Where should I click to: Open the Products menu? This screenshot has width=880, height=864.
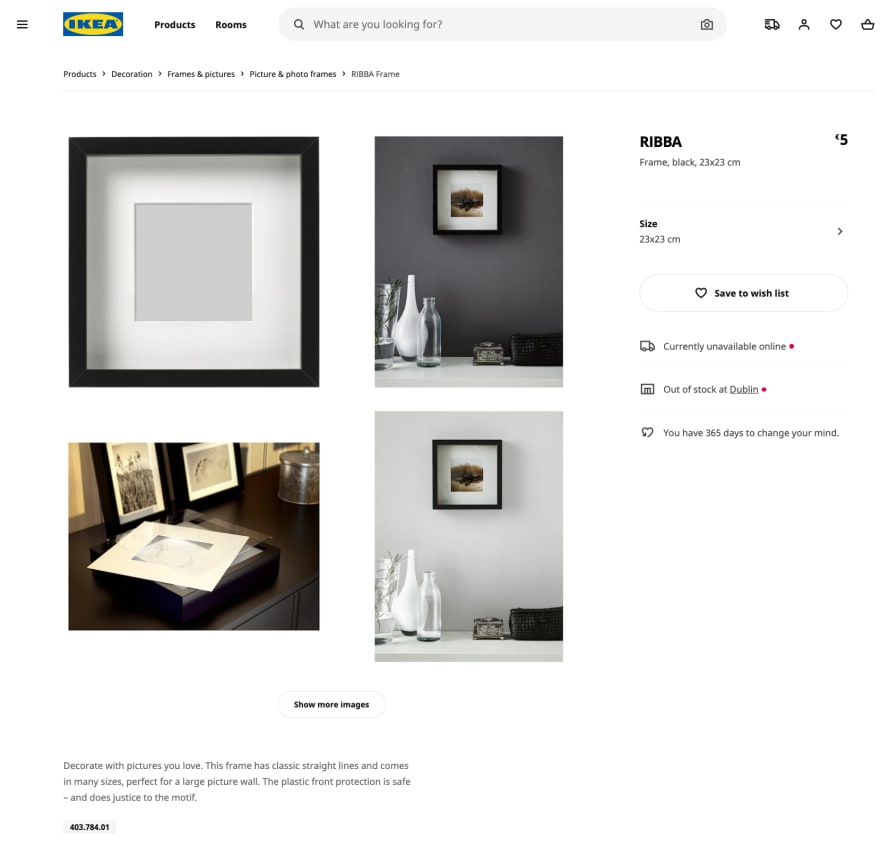(x=175, y=25)
